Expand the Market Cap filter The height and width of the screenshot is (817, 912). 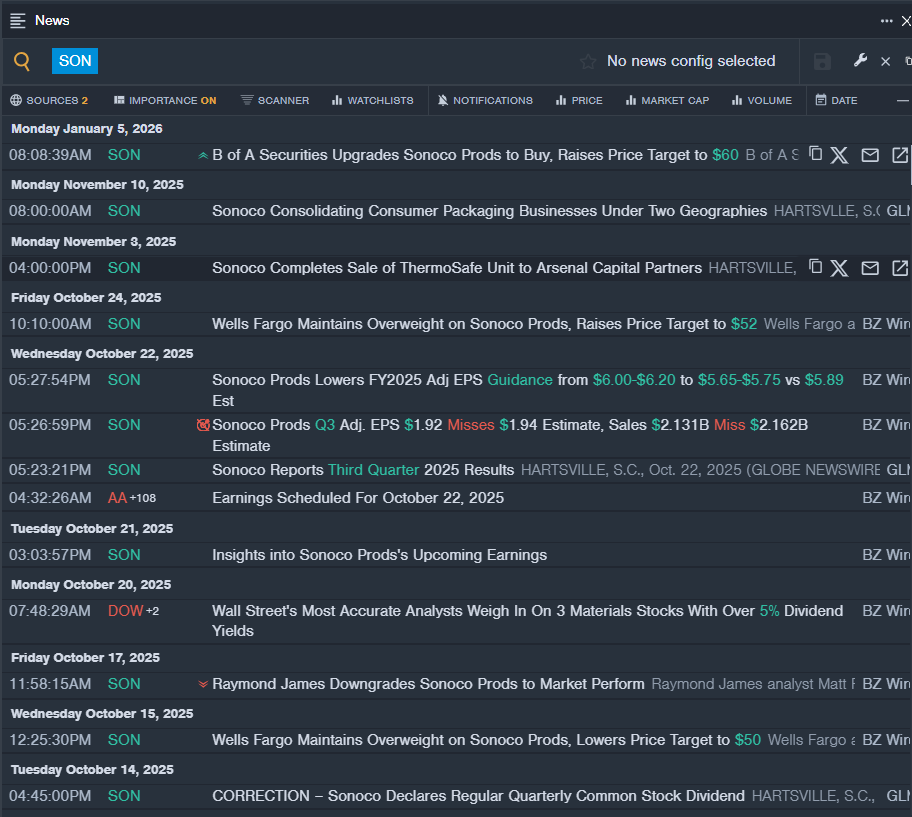(x=666, y=100)
